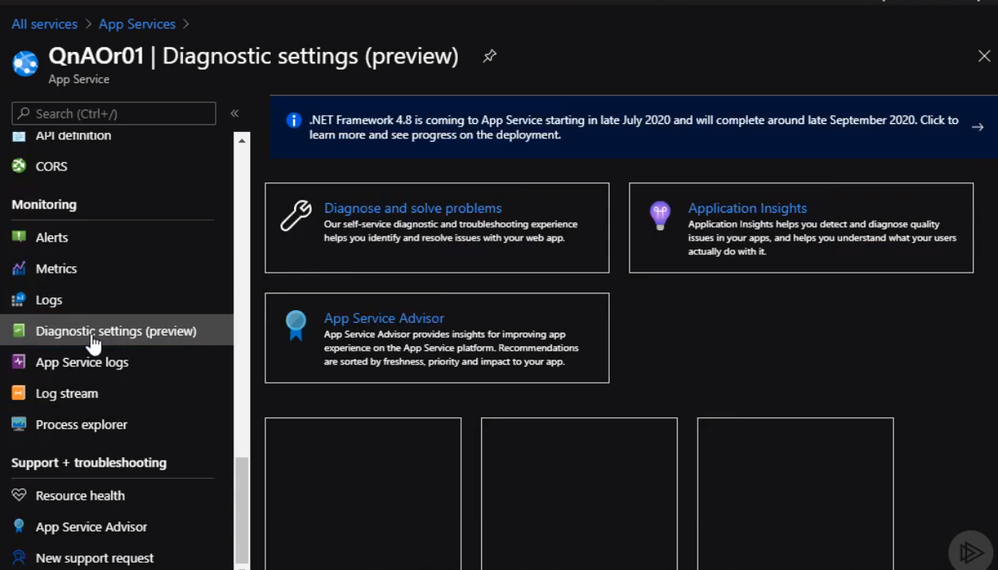998x570 pixels.
Task: Open the .NET Framework 4.8 notification banner
Action: 633,127
